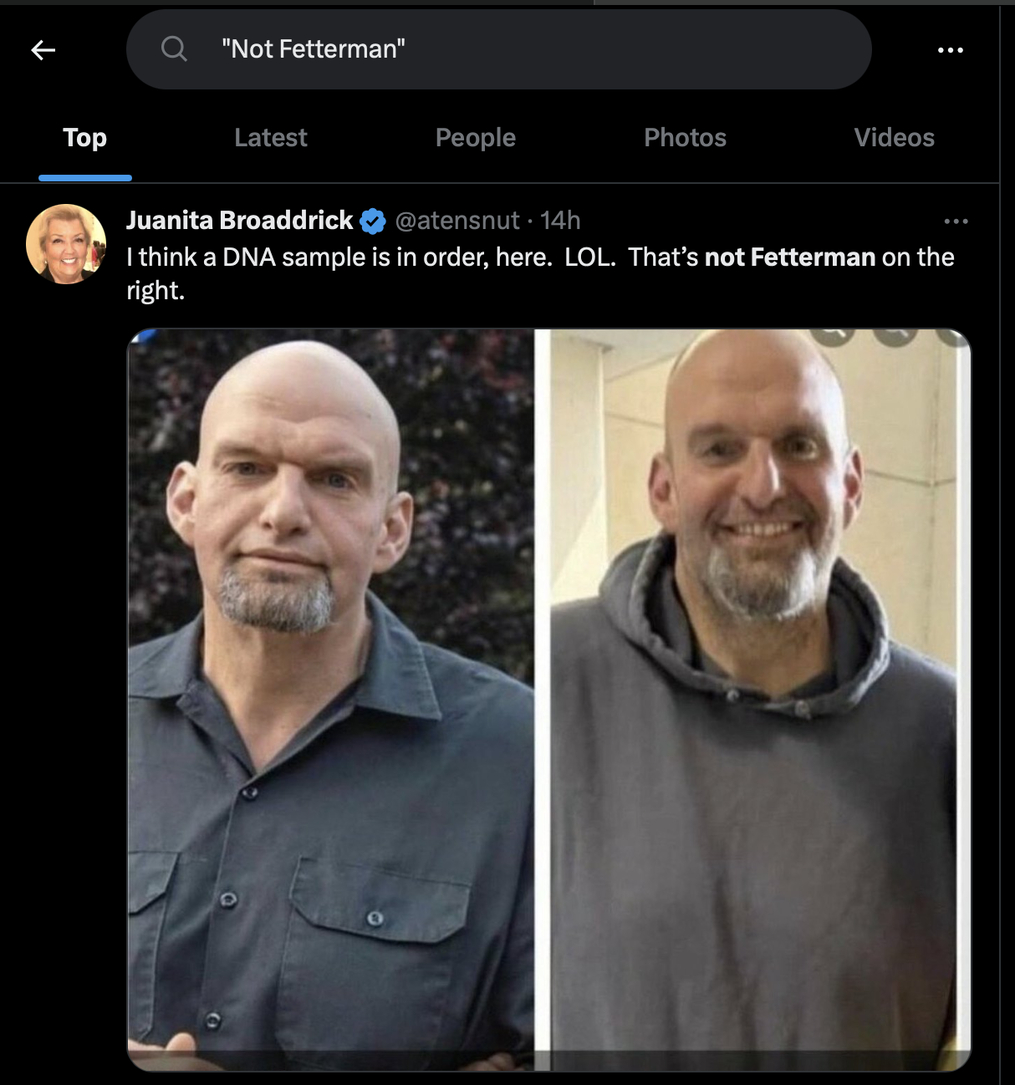Open Juanita Broaddrick's profile avatar
Viewport: 1015px width, 1085px height.
click(x=66, y=244)
